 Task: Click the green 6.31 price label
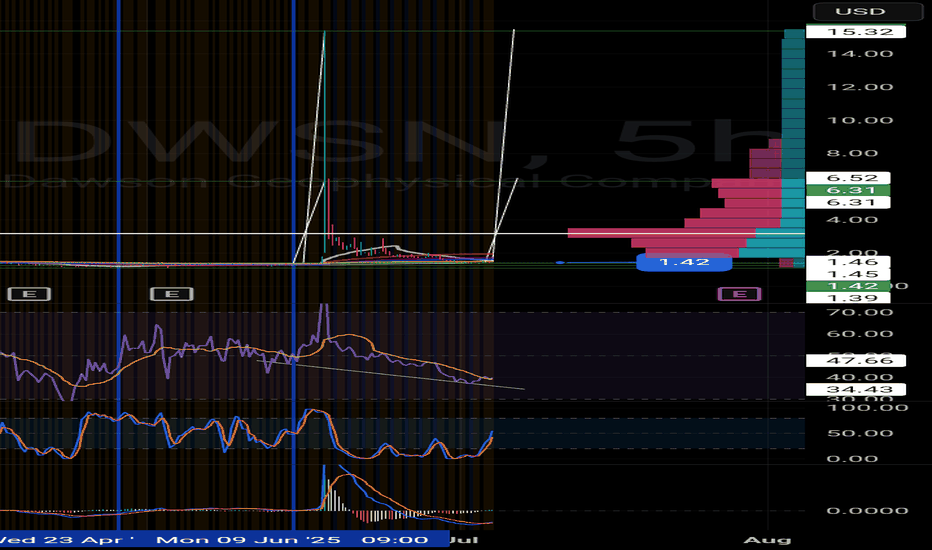[x=848, y=190]
